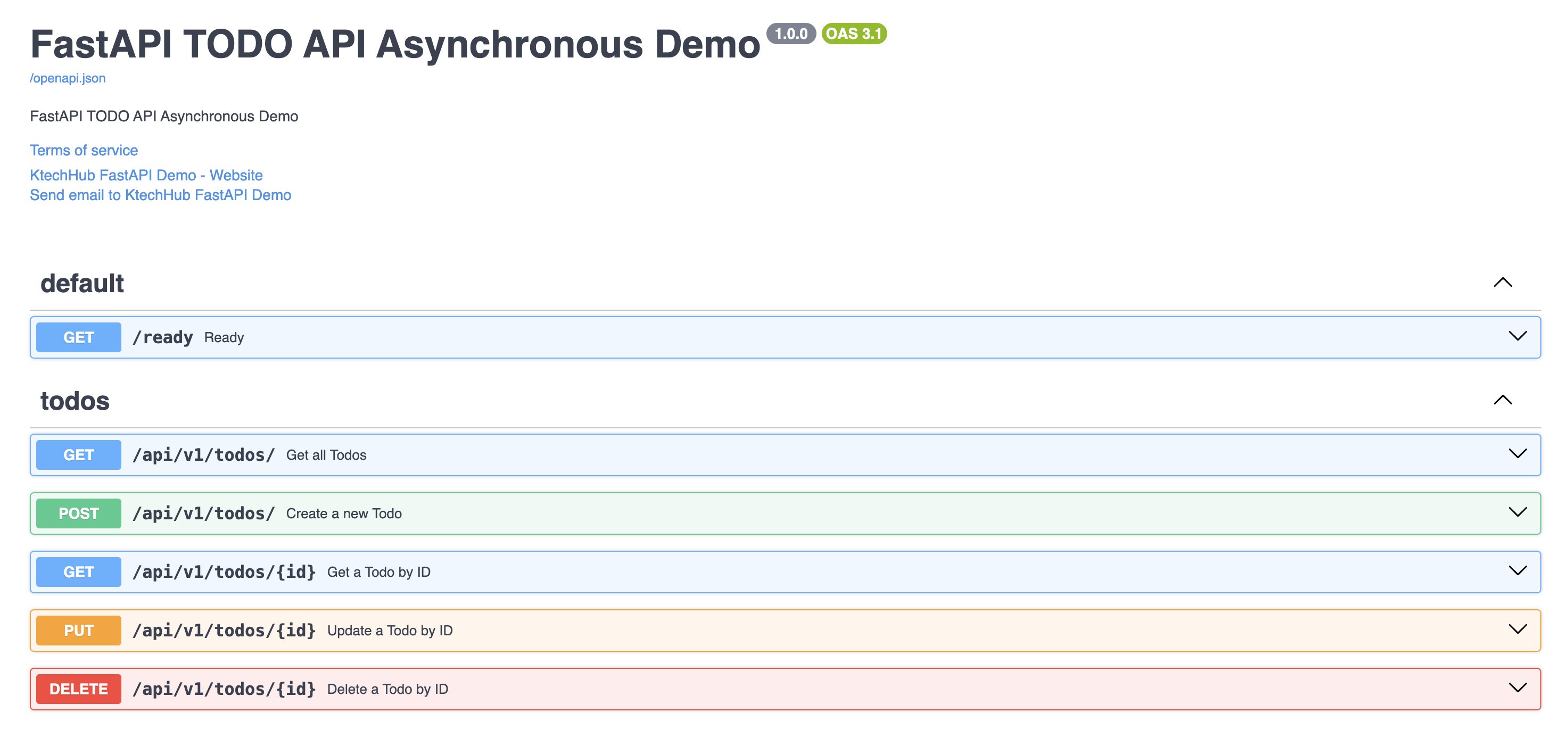This screenshot has width=1568, height=746.
Task: Collapse the default section chevron
Action: pyautogui.click(x=1502, y=283)
